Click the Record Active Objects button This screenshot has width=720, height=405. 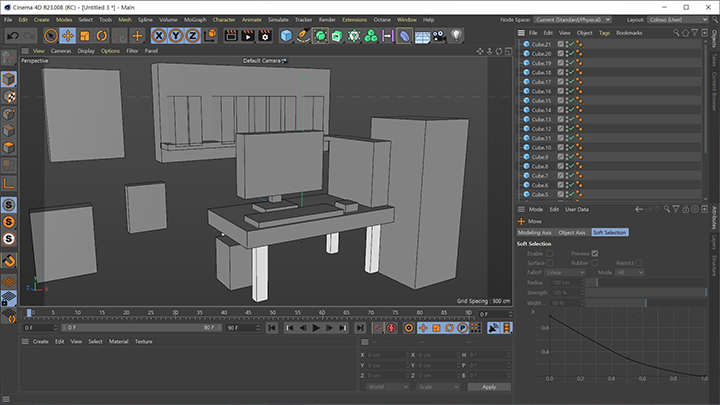tap(377, 328)
